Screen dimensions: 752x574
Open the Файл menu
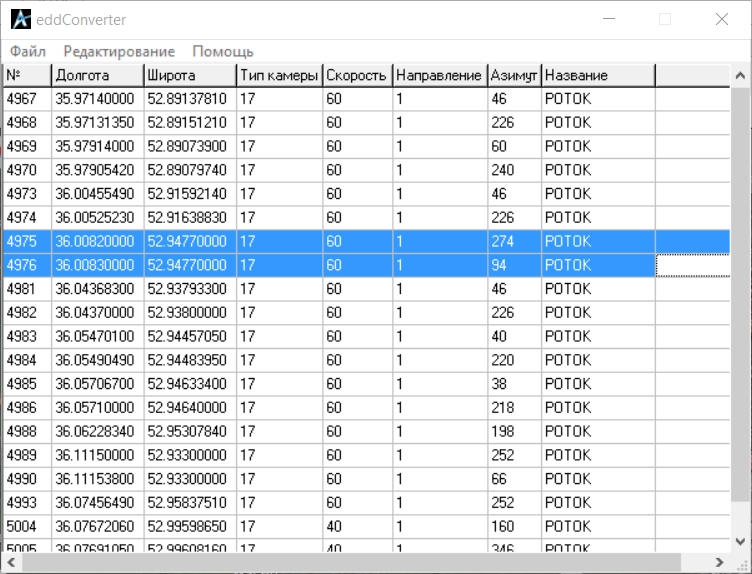click(28, 51)
